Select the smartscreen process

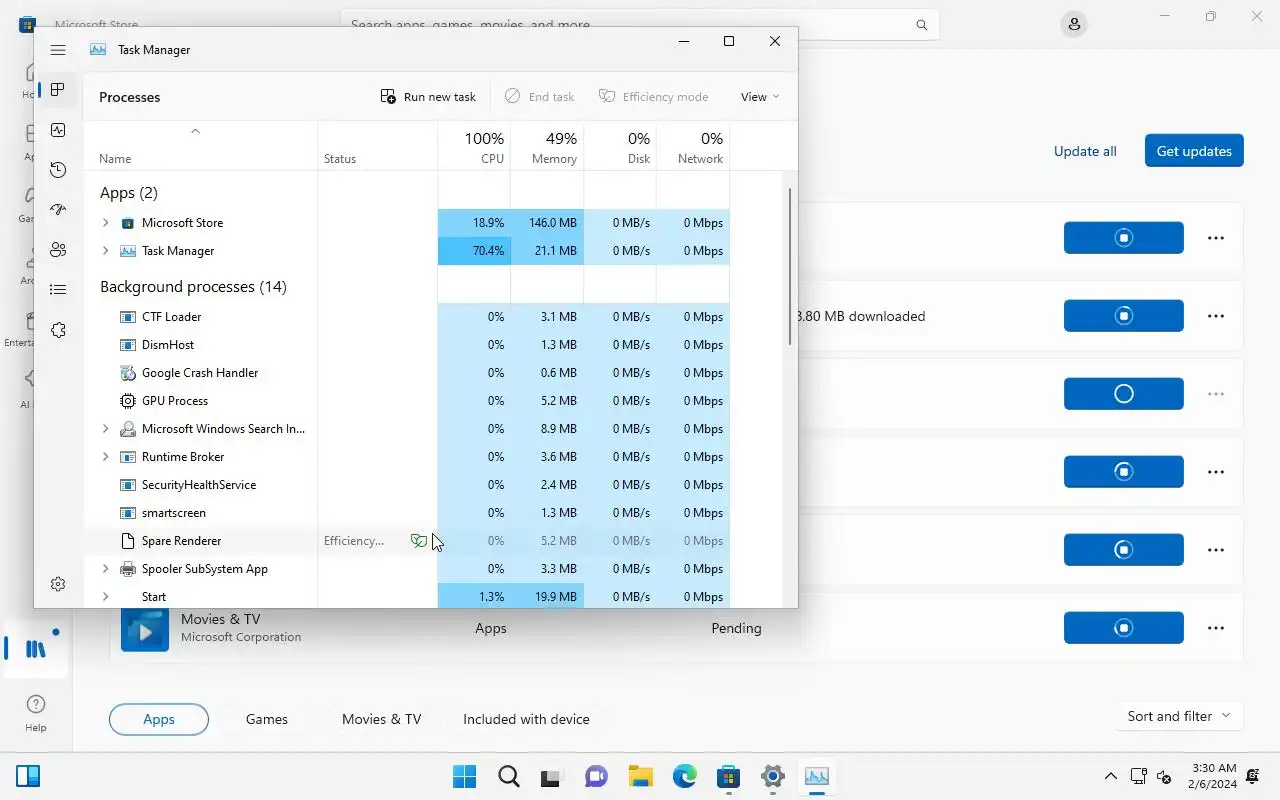tap(407, 513)
